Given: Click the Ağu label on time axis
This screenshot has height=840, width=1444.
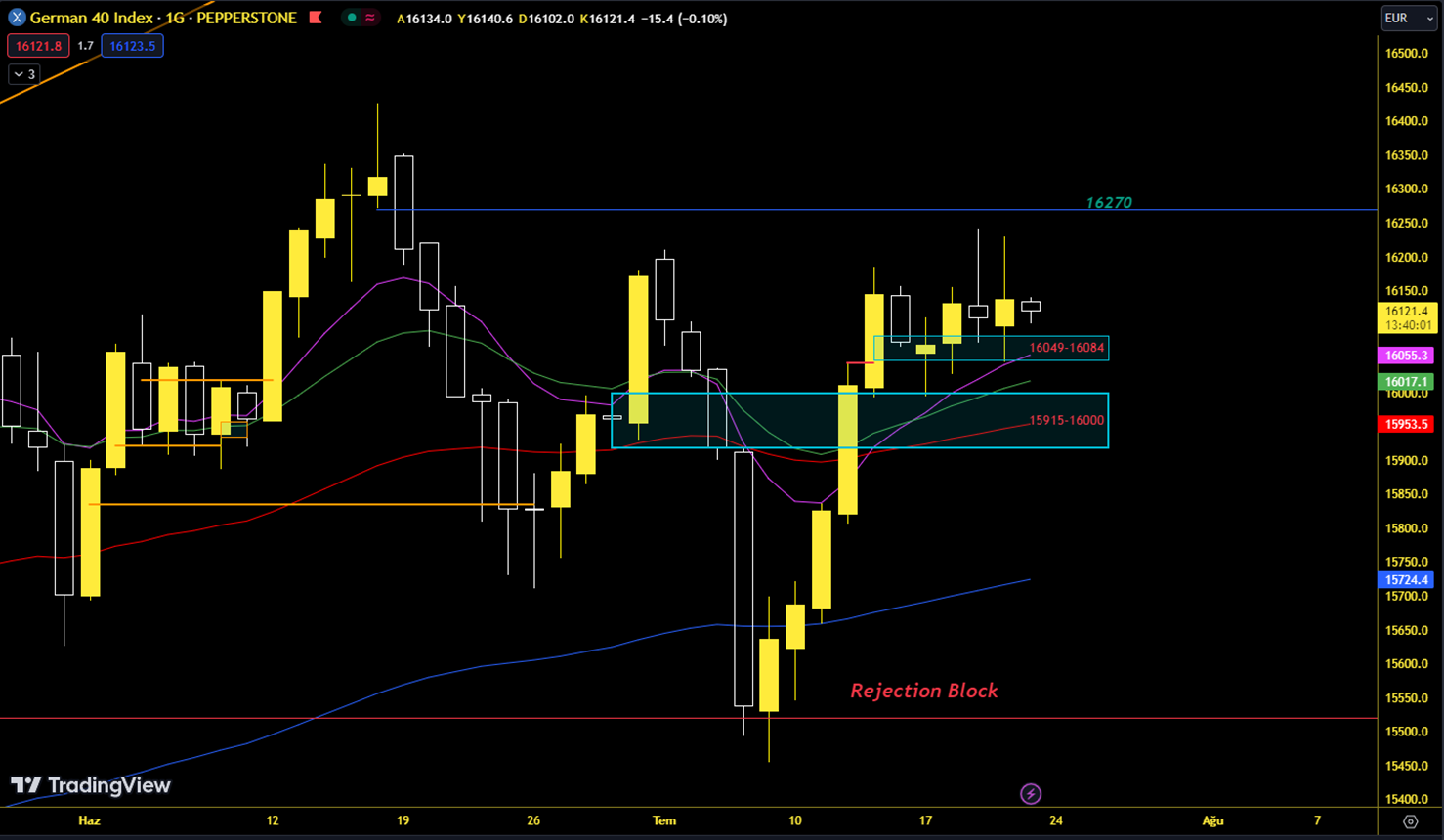Looking at the screenshot, I should tap(1212, 820).
